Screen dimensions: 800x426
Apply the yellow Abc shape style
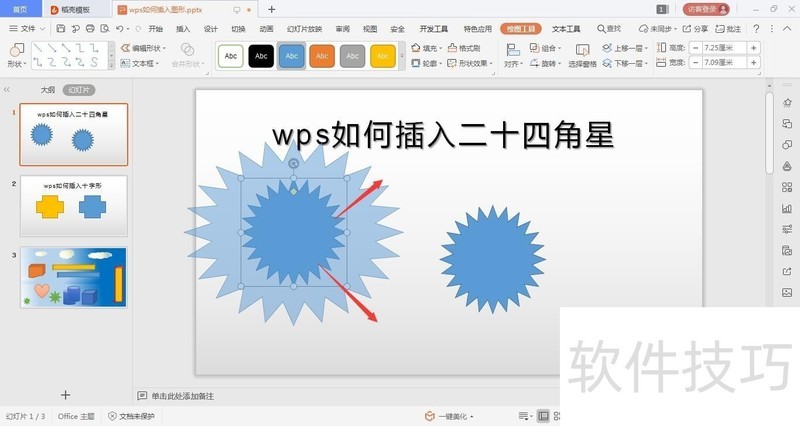[x=383, y=56]
